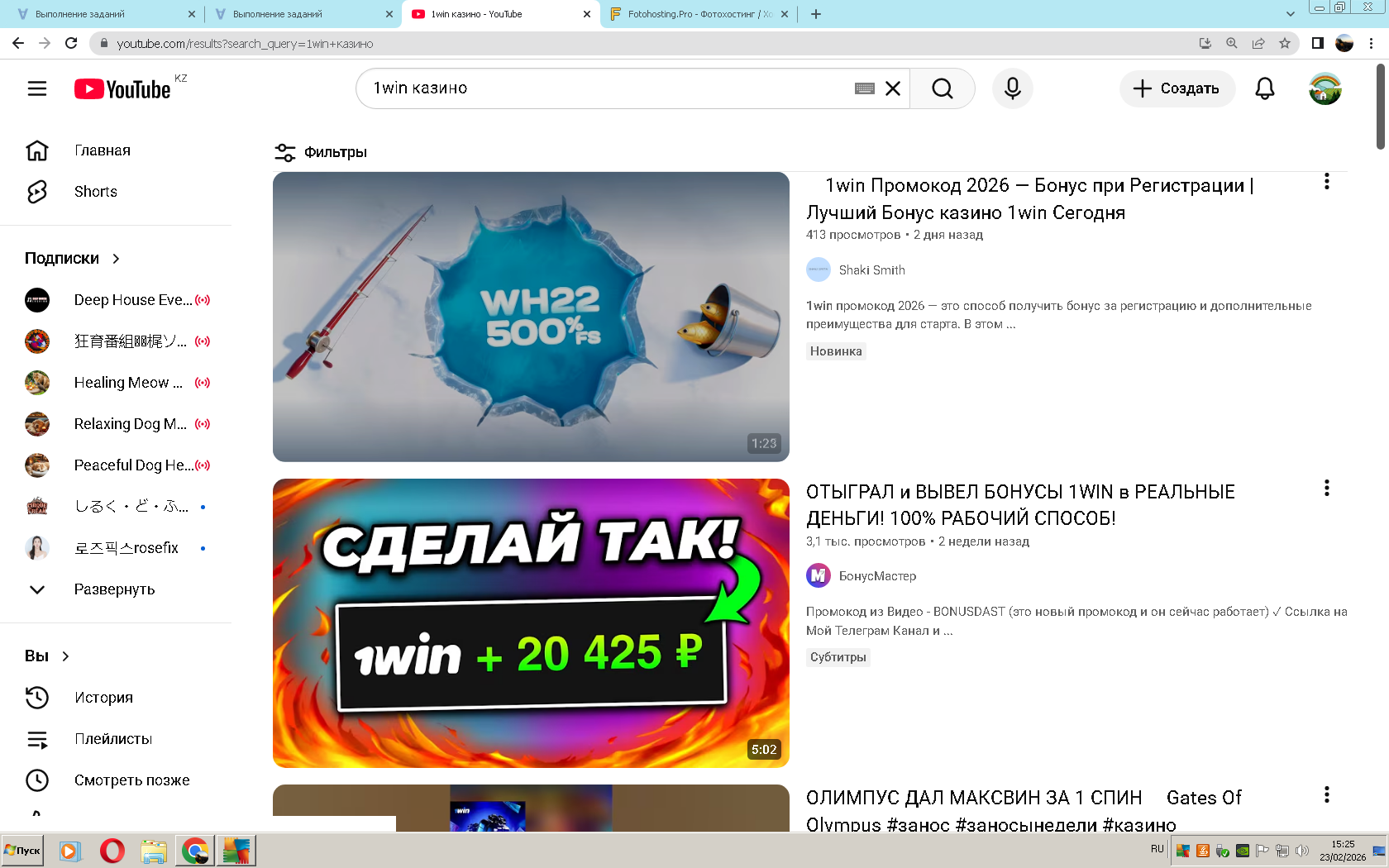Screen dimensions: 1389x868
Task: Open the Peaceful Dog He... subscription
Action: coord(117,465)
